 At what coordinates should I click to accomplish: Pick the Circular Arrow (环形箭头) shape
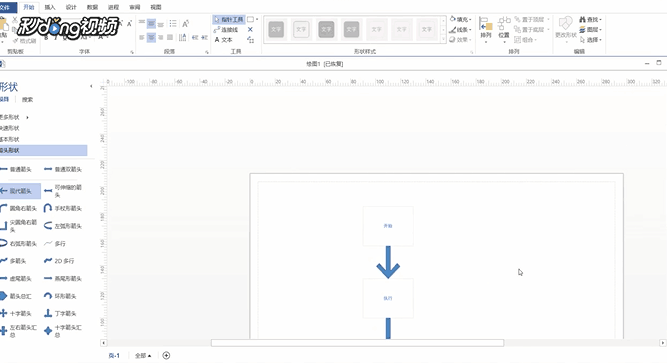click(60, 296)
